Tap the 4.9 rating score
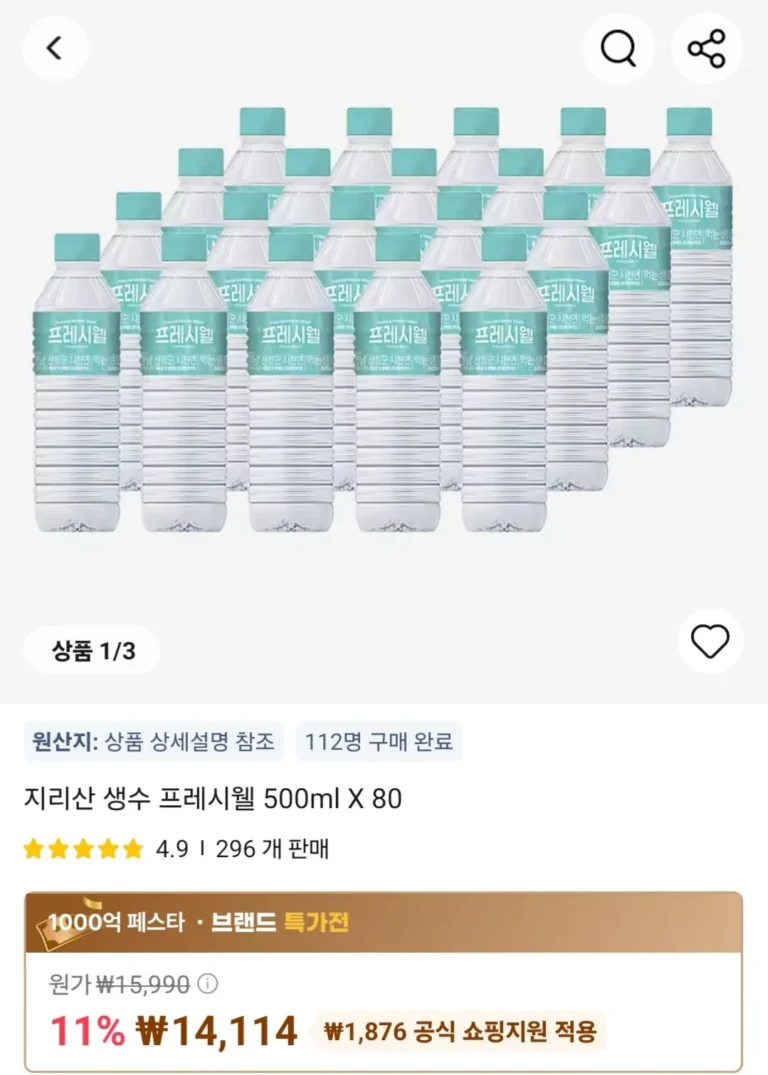This screenshot has width=768, height=1075. pos(172,850)
